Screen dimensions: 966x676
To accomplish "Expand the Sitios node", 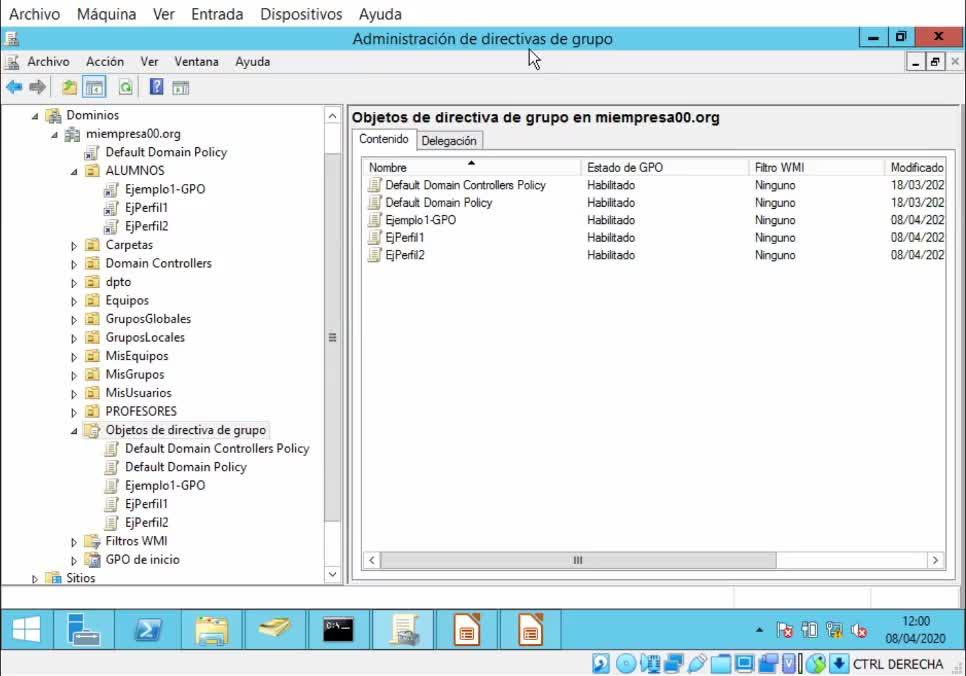I will 35,579.
